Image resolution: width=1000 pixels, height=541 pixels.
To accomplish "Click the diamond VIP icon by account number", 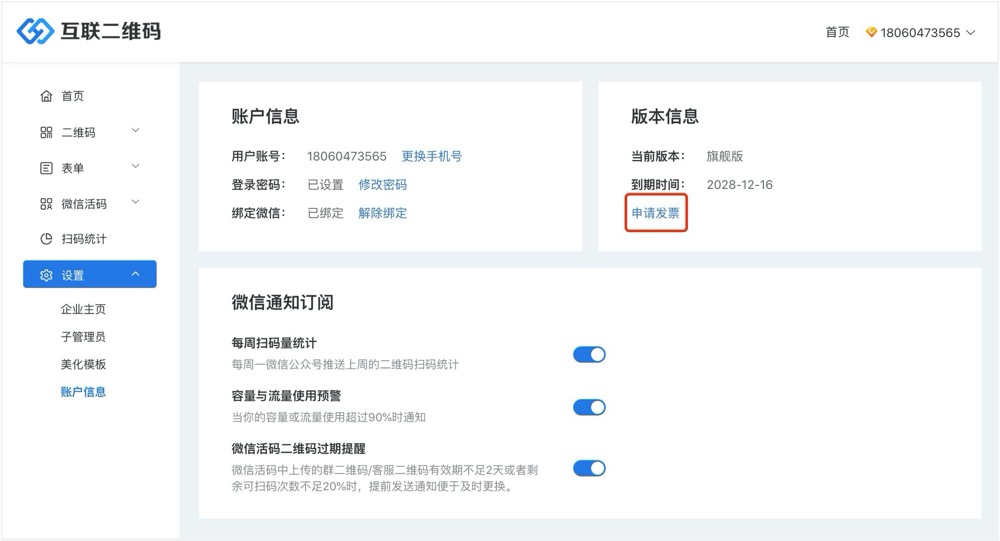I will point(871,33).
